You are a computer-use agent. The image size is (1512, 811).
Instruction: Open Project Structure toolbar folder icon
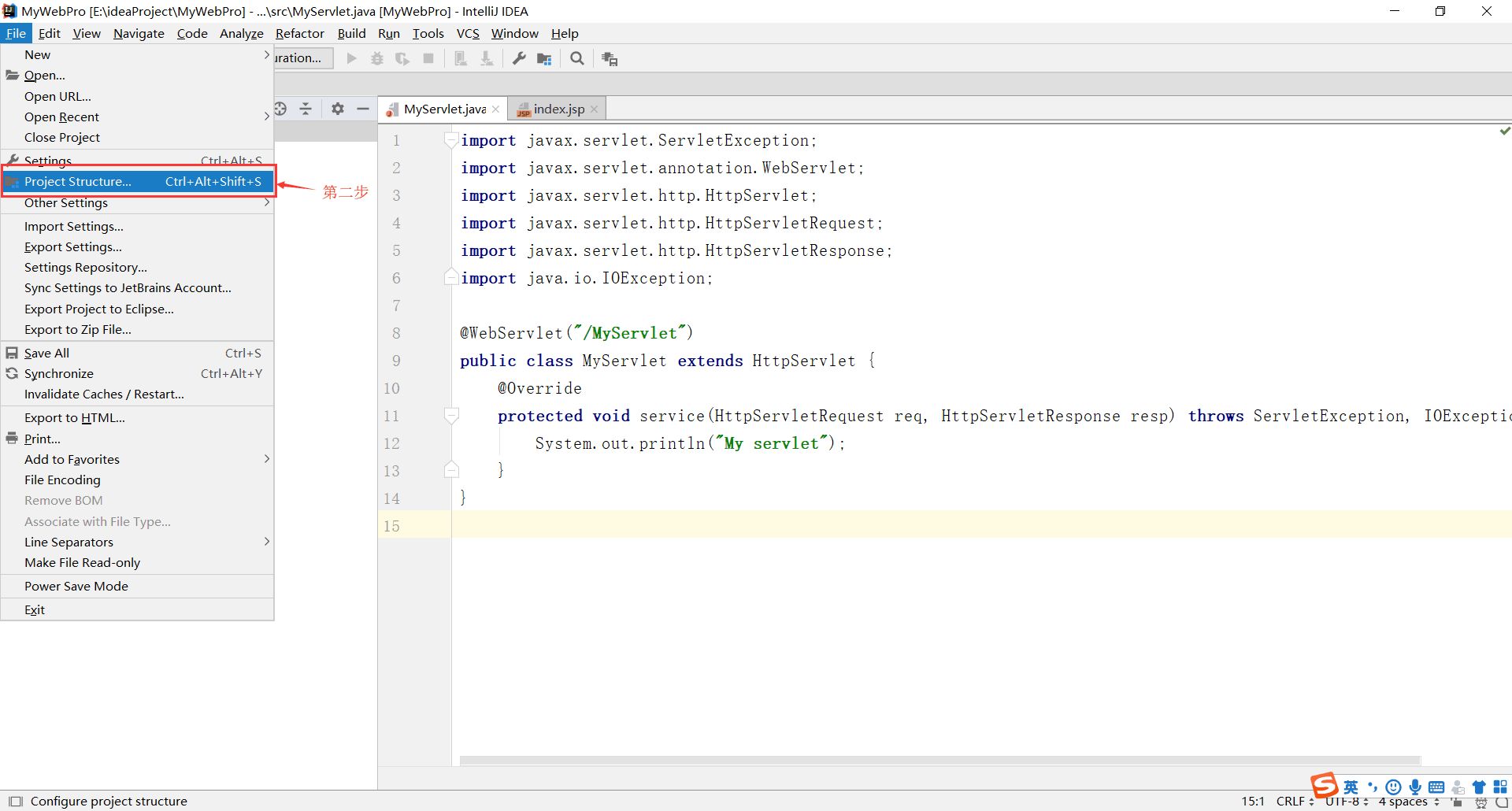coord(544,58)
